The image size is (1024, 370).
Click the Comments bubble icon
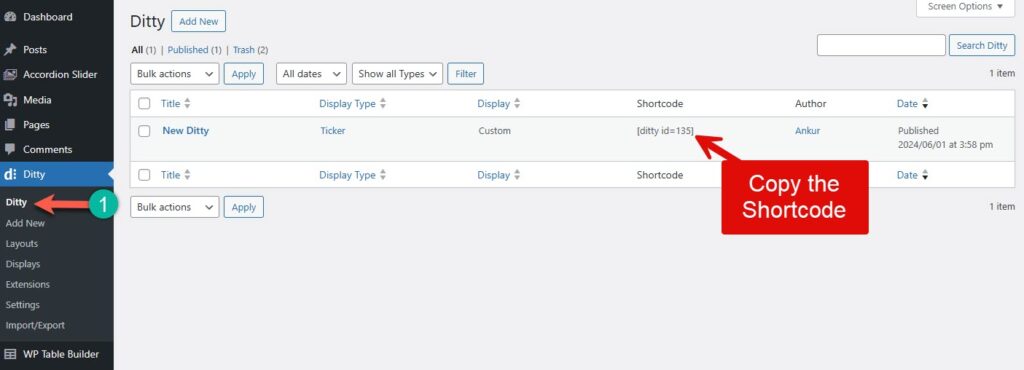10,149
